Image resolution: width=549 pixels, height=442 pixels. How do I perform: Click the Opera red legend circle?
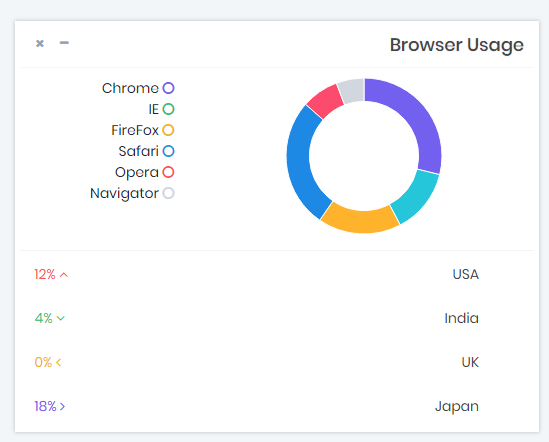[168, 172]
